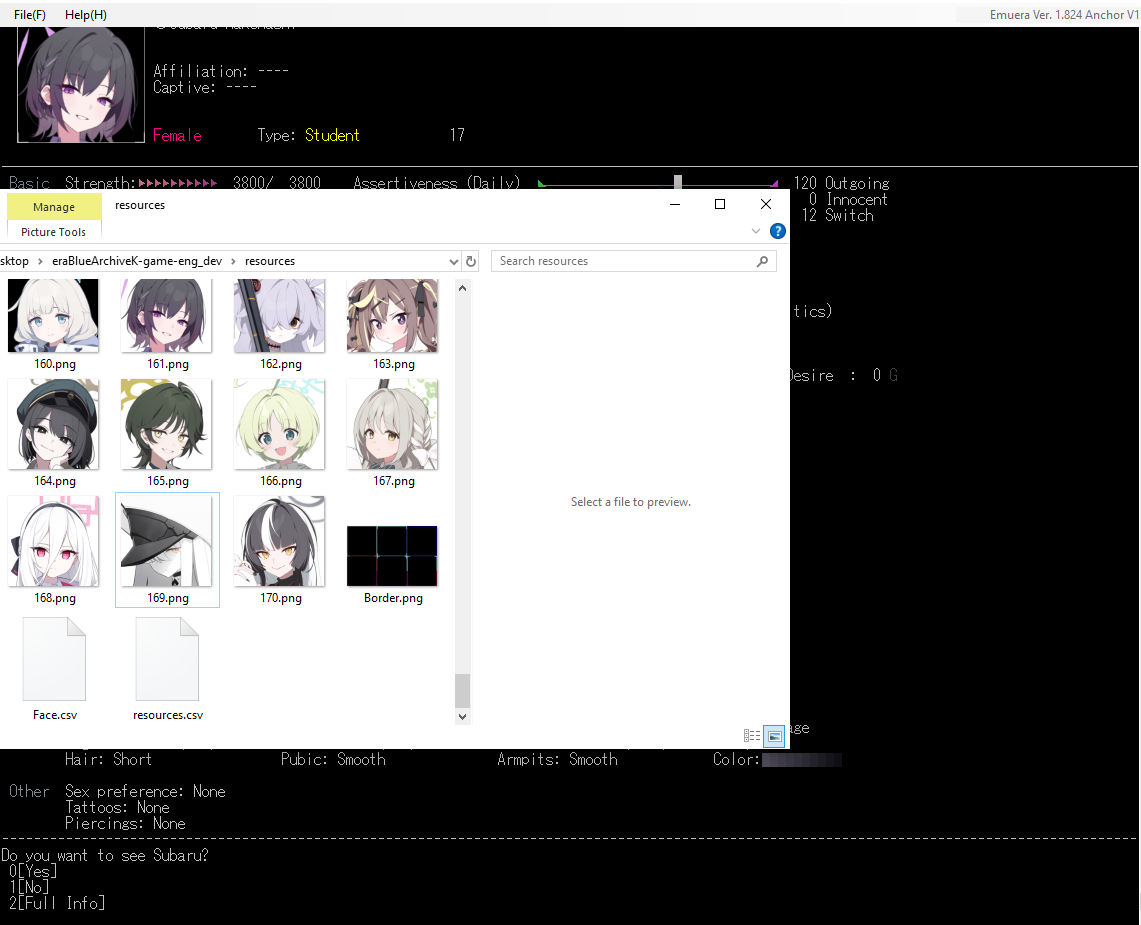Click the 'Pubic: Smooth' text
Image resolution: width=1141 pixels, height=925 pixels.
(333, 760)
